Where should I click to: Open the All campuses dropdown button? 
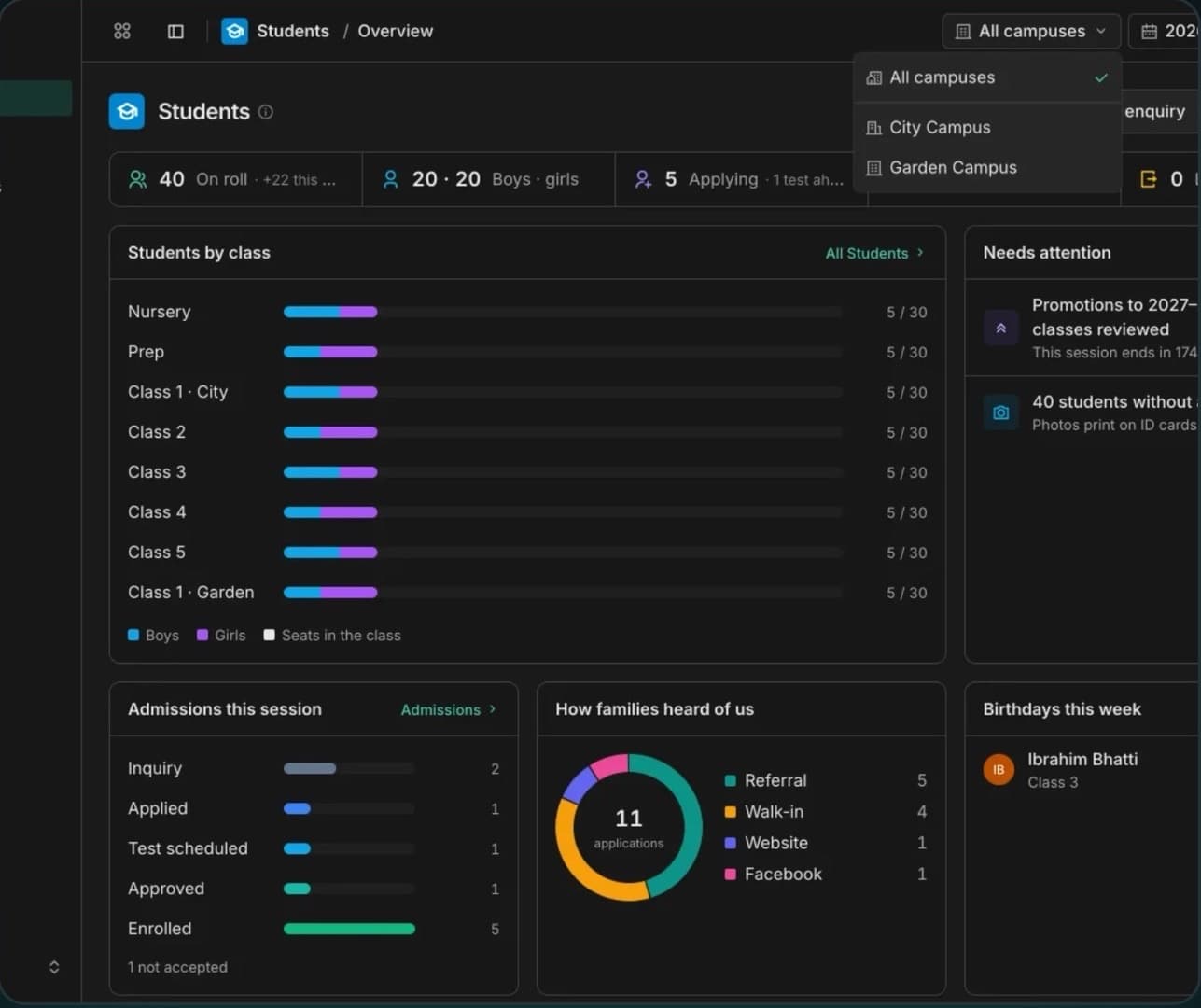point(1030,31)
